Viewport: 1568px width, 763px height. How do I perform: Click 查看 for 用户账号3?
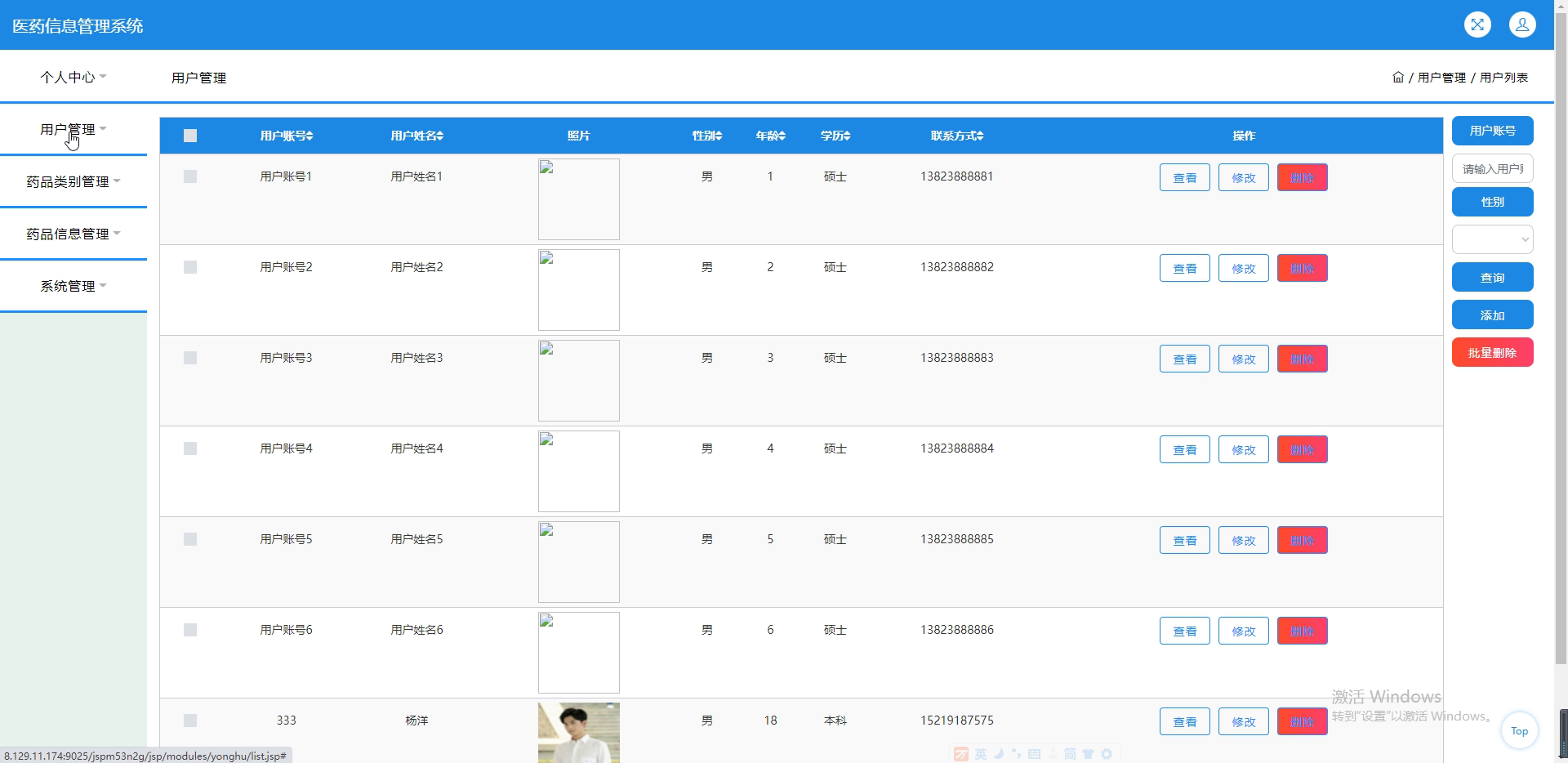pyautogui.click(x=1185, y=359)
